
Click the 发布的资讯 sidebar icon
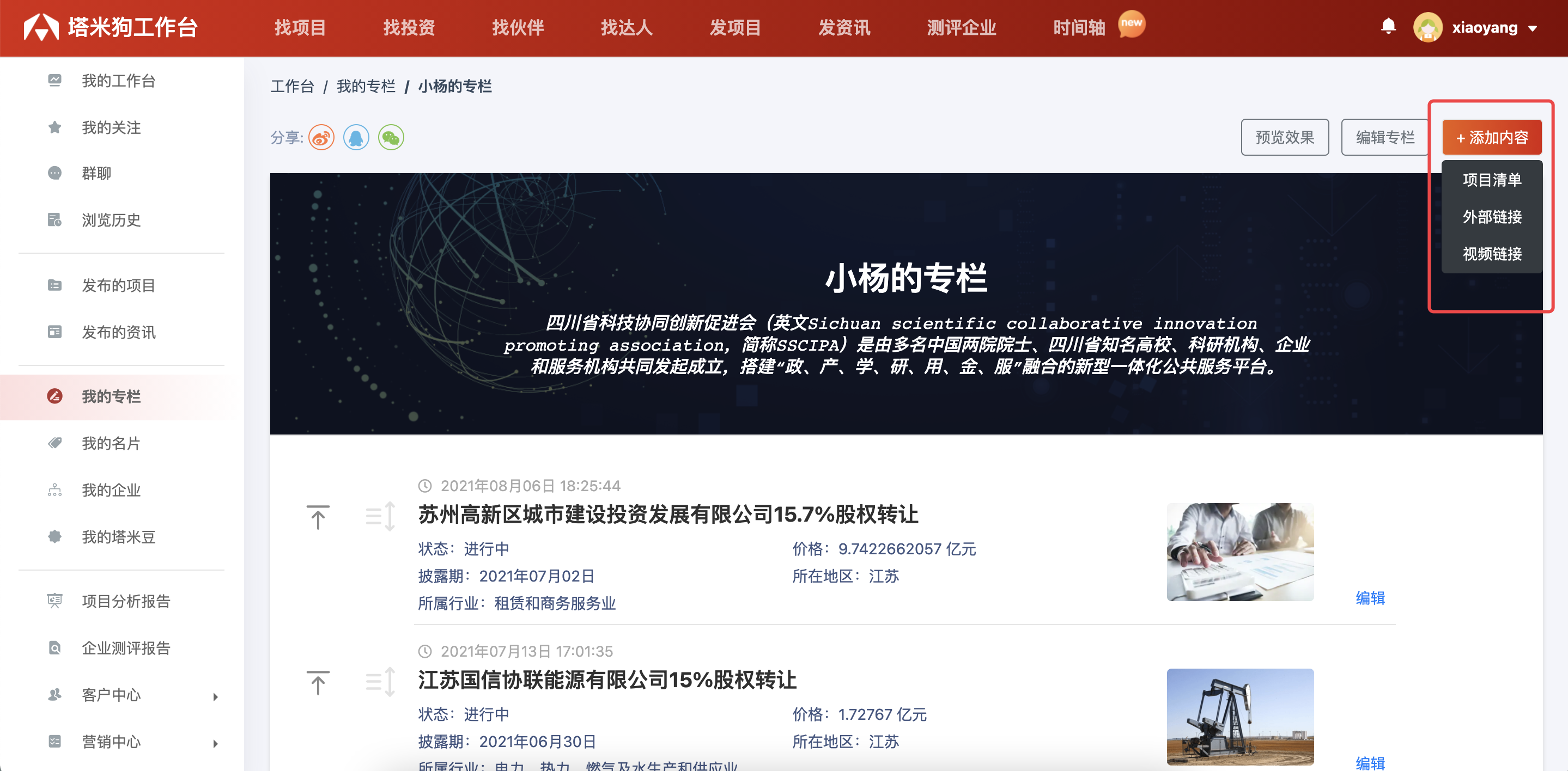[x=55, y=332]
